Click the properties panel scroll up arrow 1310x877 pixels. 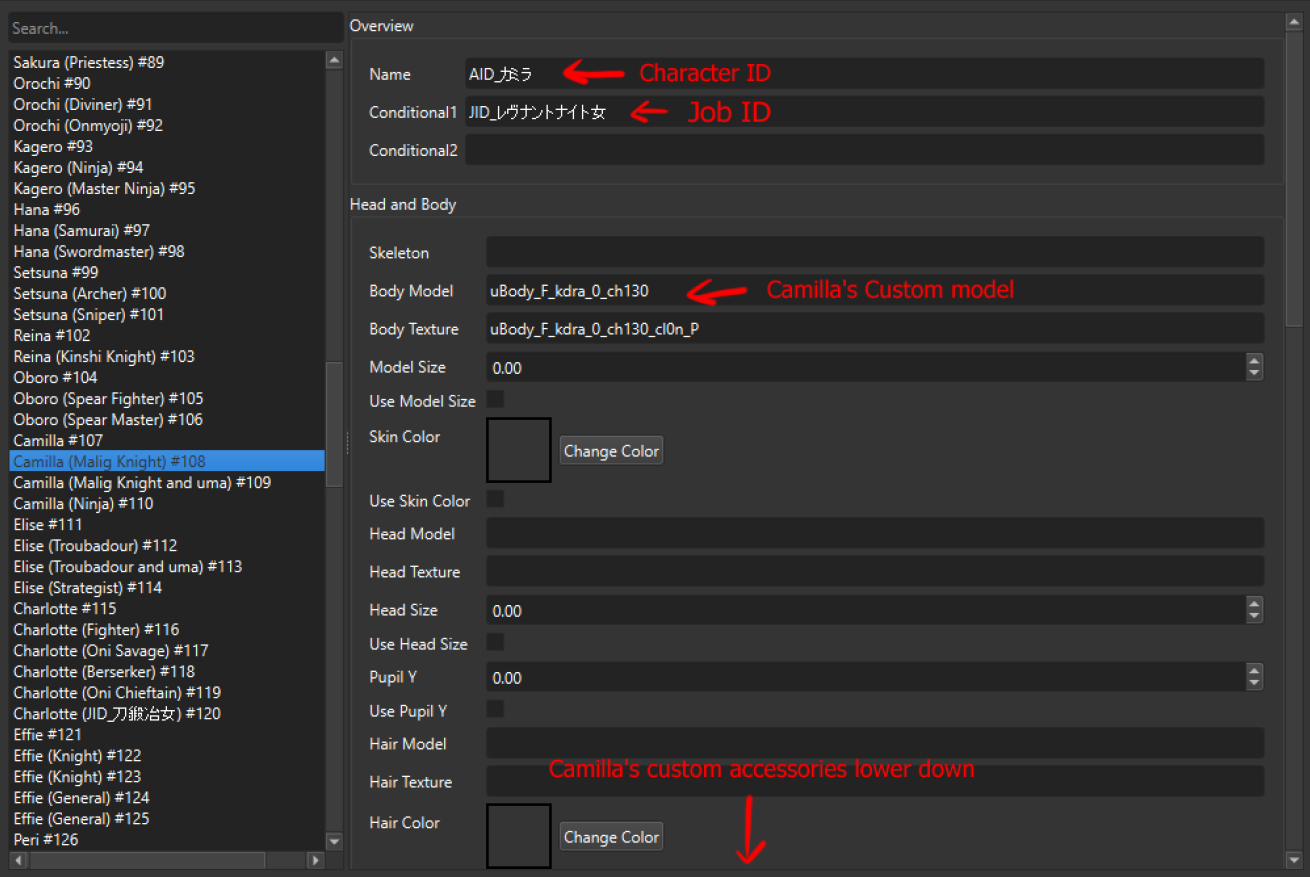1294,21
